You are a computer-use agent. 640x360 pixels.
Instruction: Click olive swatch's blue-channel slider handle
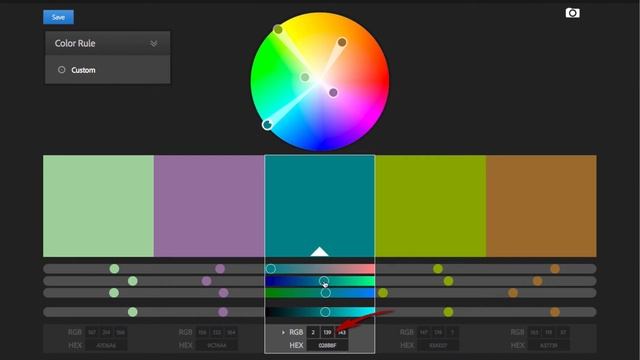[x=383, y=293]
